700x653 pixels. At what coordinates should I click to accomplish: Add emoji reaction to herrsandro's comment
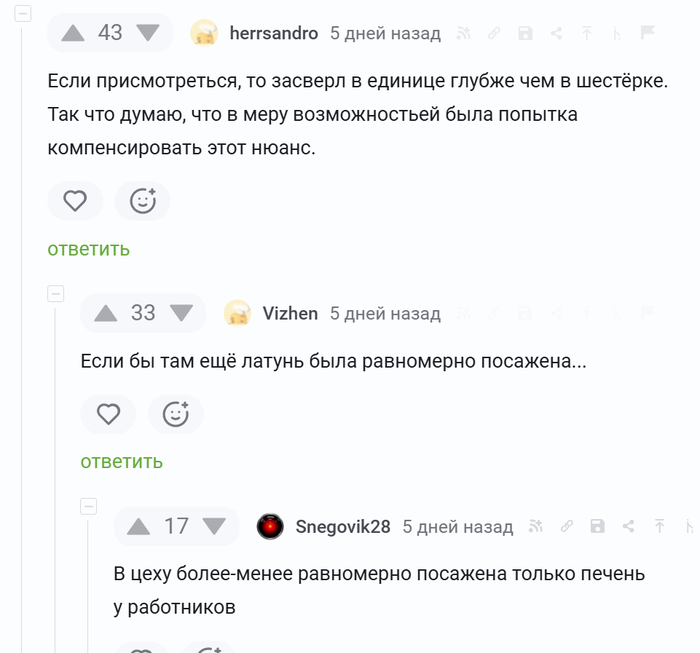tap(142, 201)
